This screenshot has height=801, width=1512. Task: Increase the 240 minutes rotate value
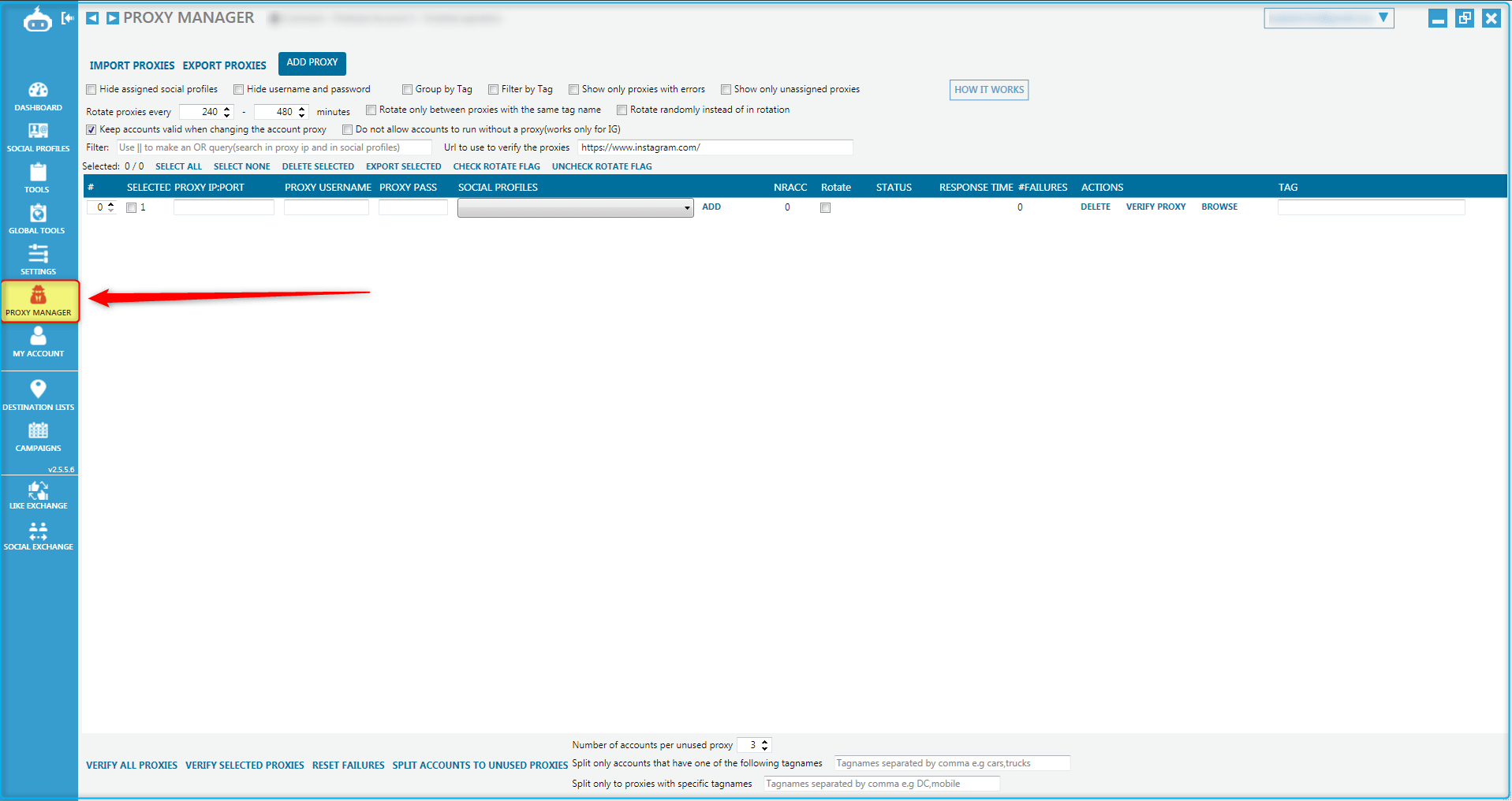coord(227,109)
